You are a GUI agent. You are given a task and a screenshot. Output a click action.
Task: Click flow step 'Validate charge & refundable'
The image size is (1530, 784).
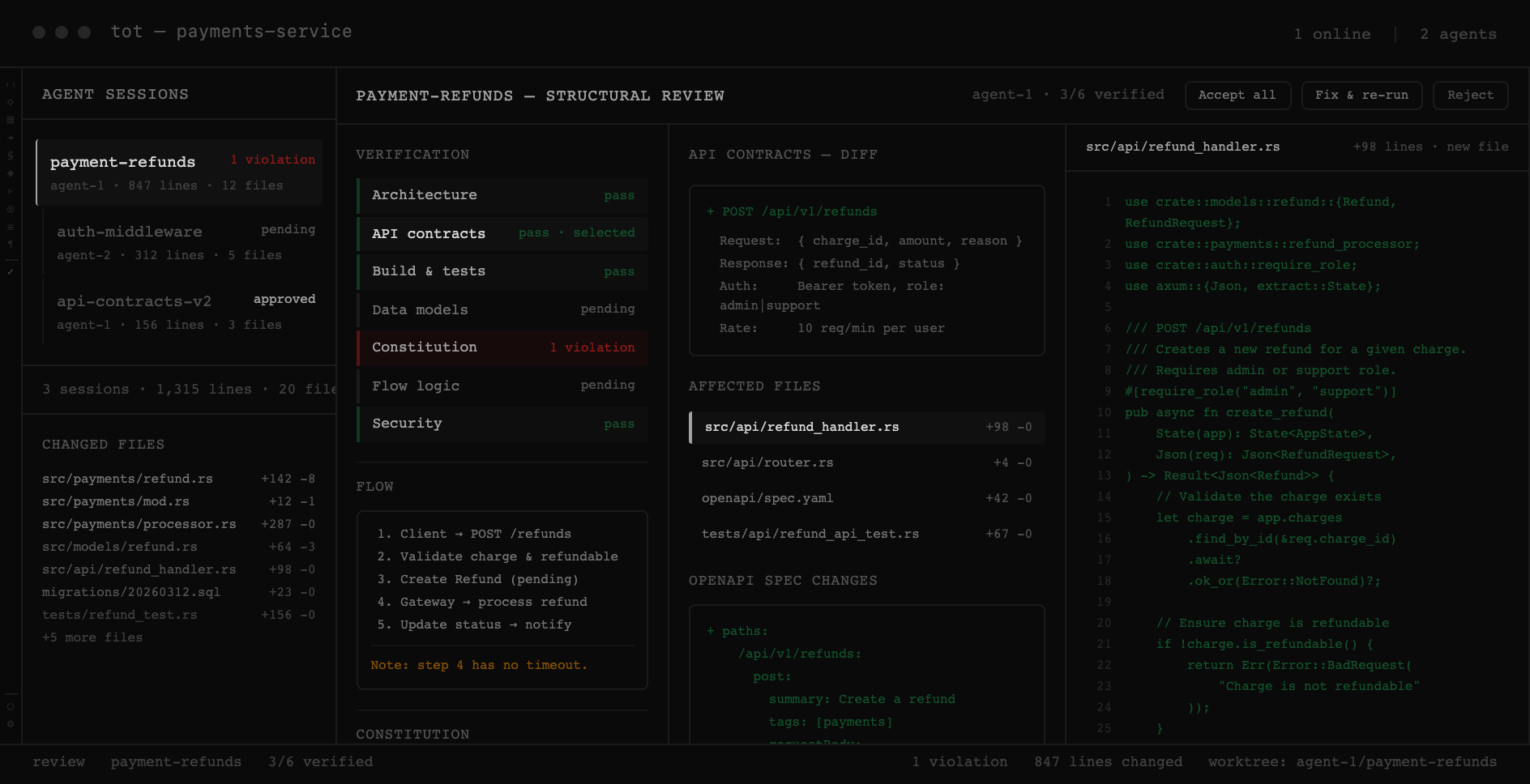pos(498,556)
